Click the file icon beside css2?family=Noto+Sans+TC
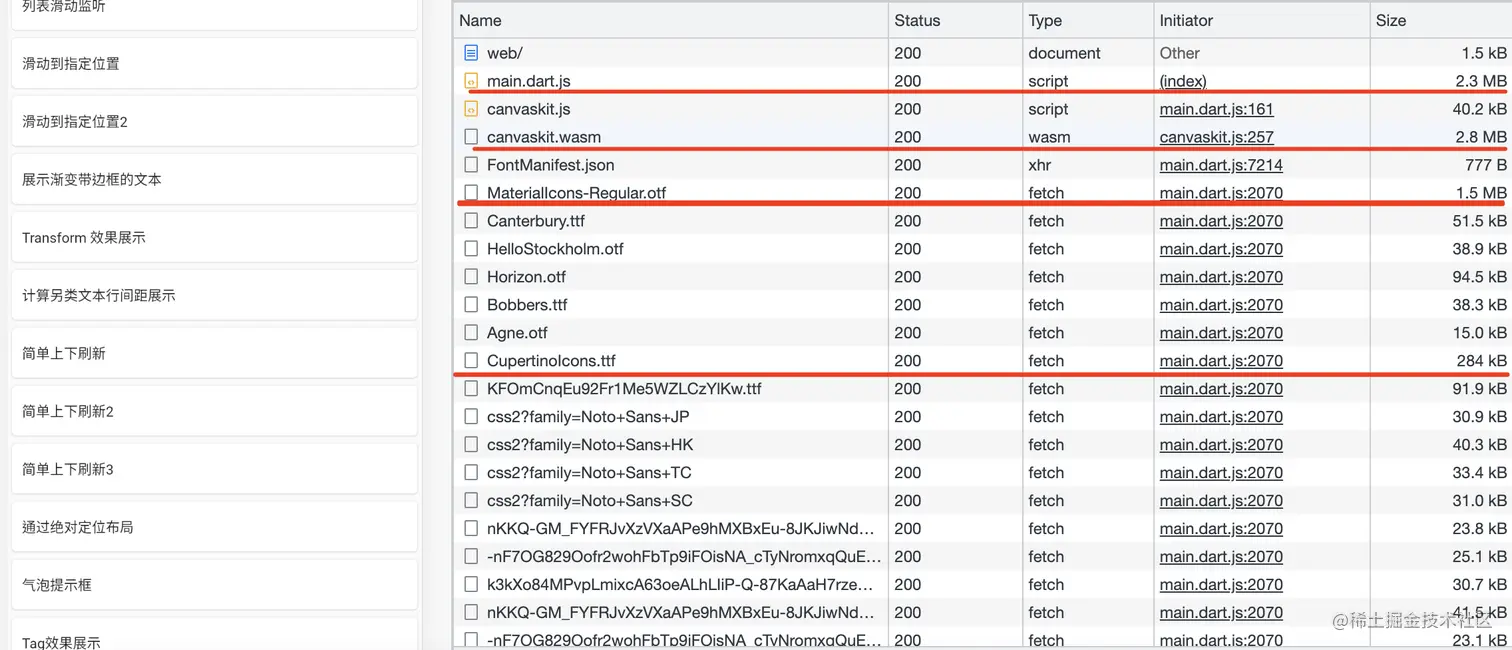This screenshot has width=1512, height=650. coord(471,473)
